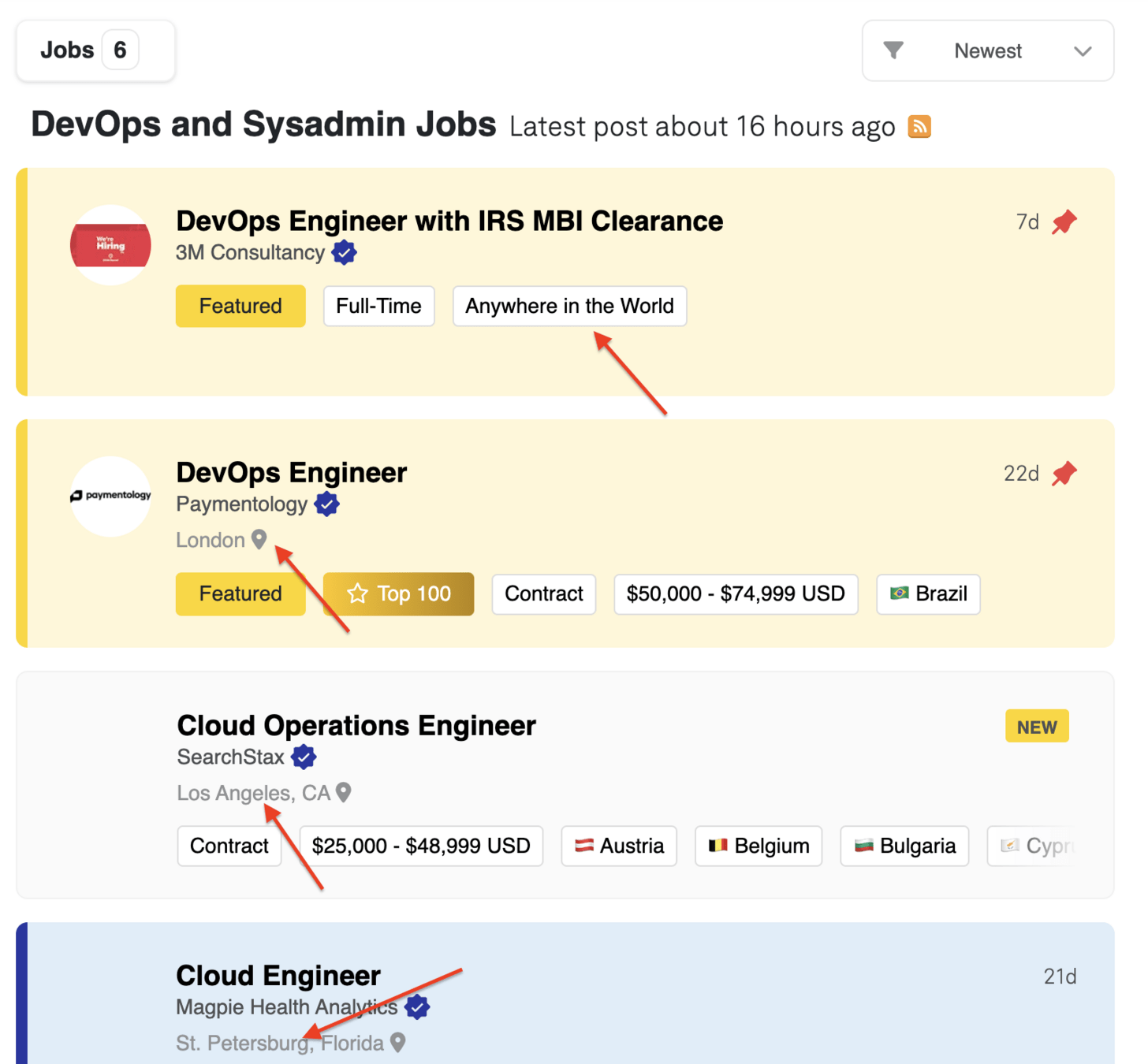Click London location marker icon
Image resolution: width=1148 pixels, height=1064 pixels.
pos(259,540)
